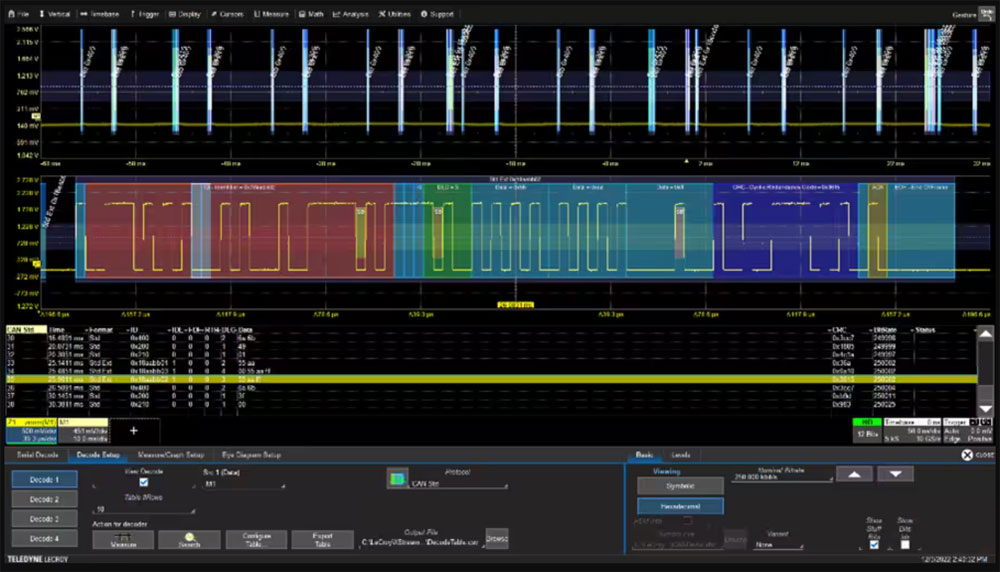Enable the Show Bits Idx checkbox
Viewport: 1000px width, 572px height.
pyautogui.click(x=905, y=544)
